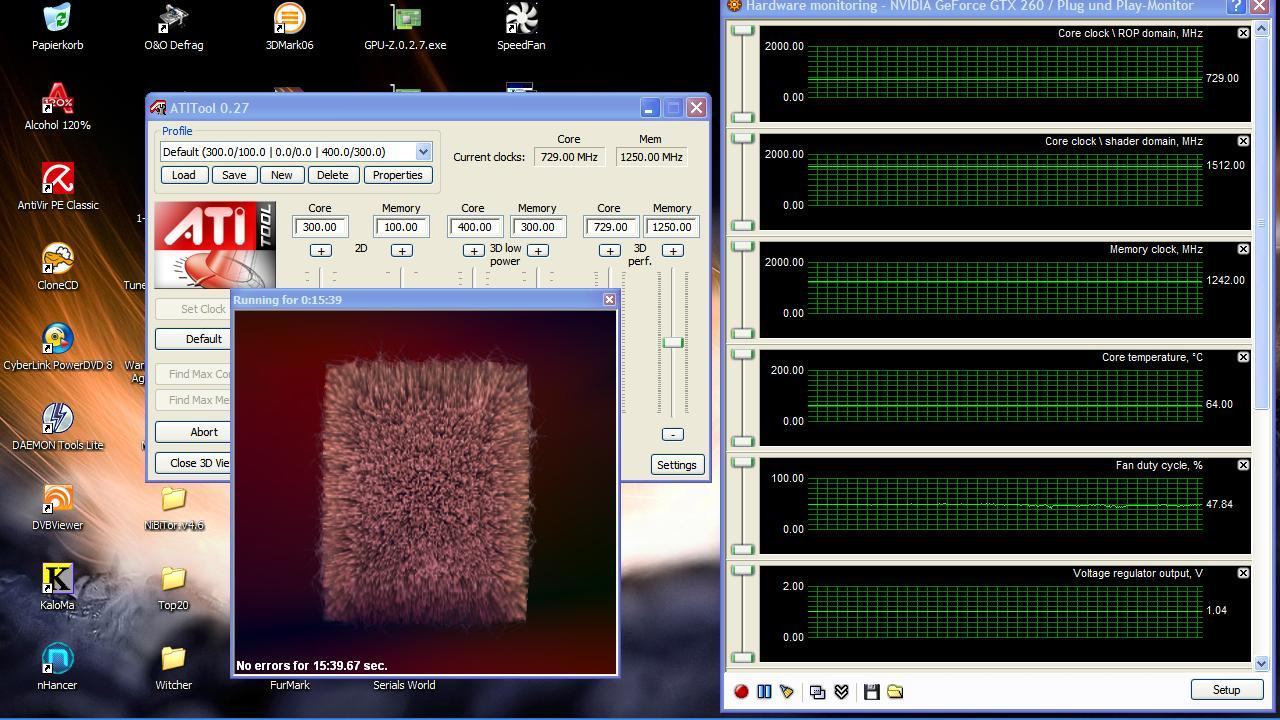
Task: Open KaloMa desktop icon
Action: point(57,587)
